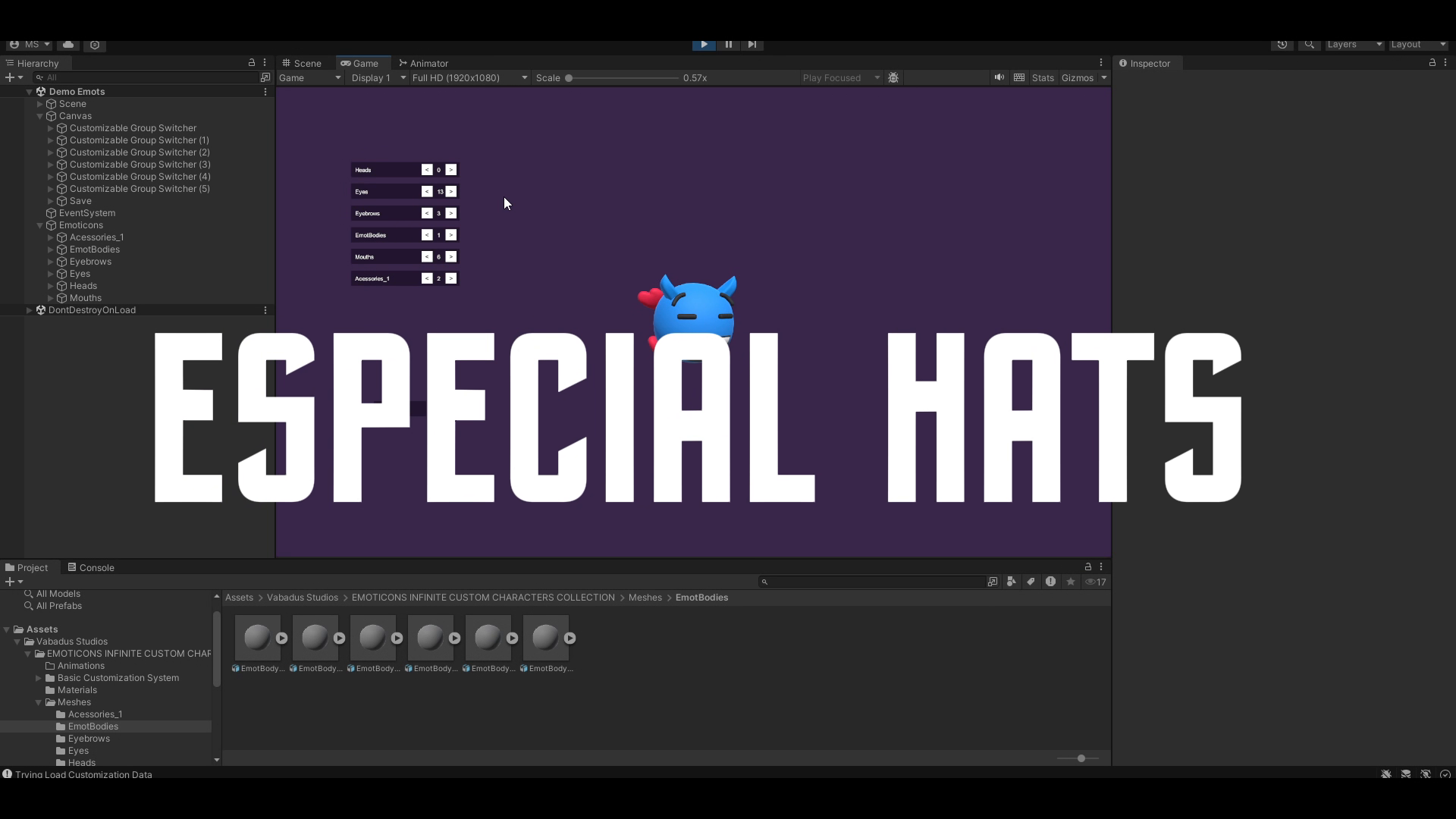Screen dimensions: 1456x819
Task: Open the Game view mode dropdown
Action: click(x=310, y=78)
